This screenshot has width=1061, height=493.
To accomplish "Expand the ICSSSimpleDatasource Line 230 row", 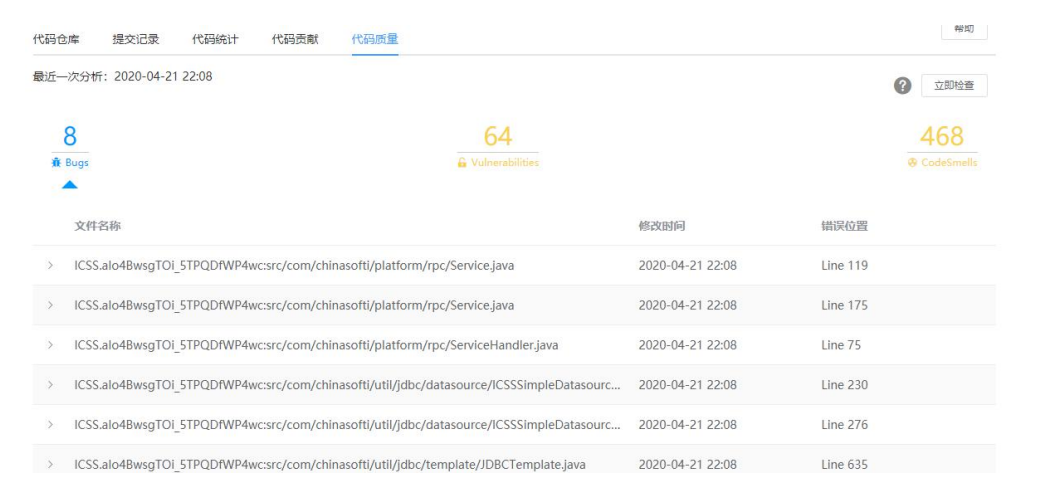I will [x=50, y=385].
